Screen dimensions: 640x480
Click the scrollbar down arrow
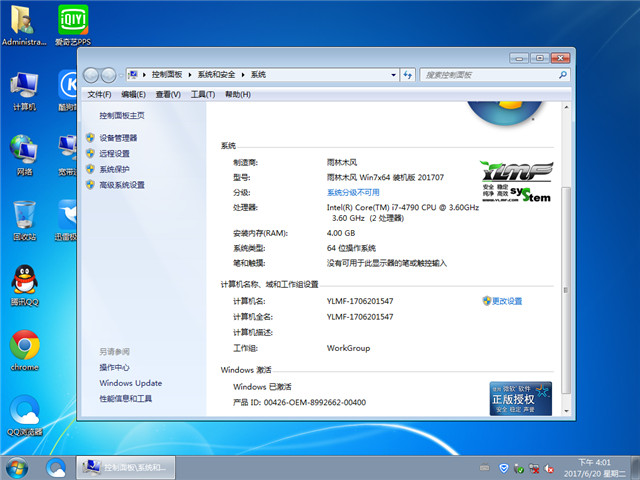(x=566, y=411)
